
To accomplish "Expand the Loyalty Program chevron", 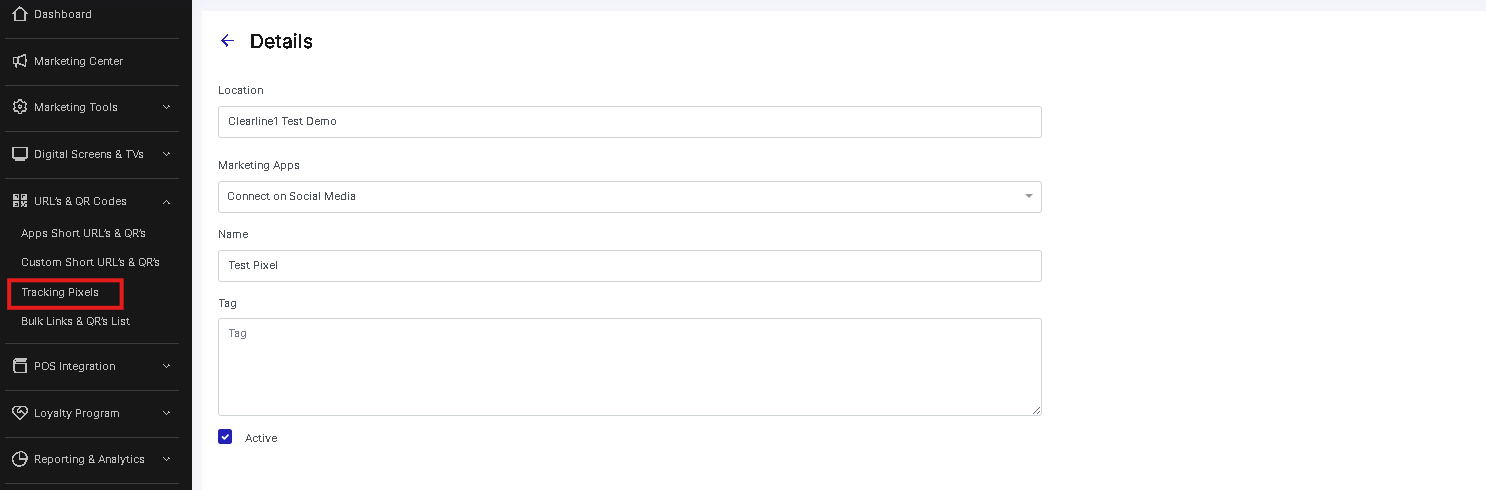I will 166,413.
